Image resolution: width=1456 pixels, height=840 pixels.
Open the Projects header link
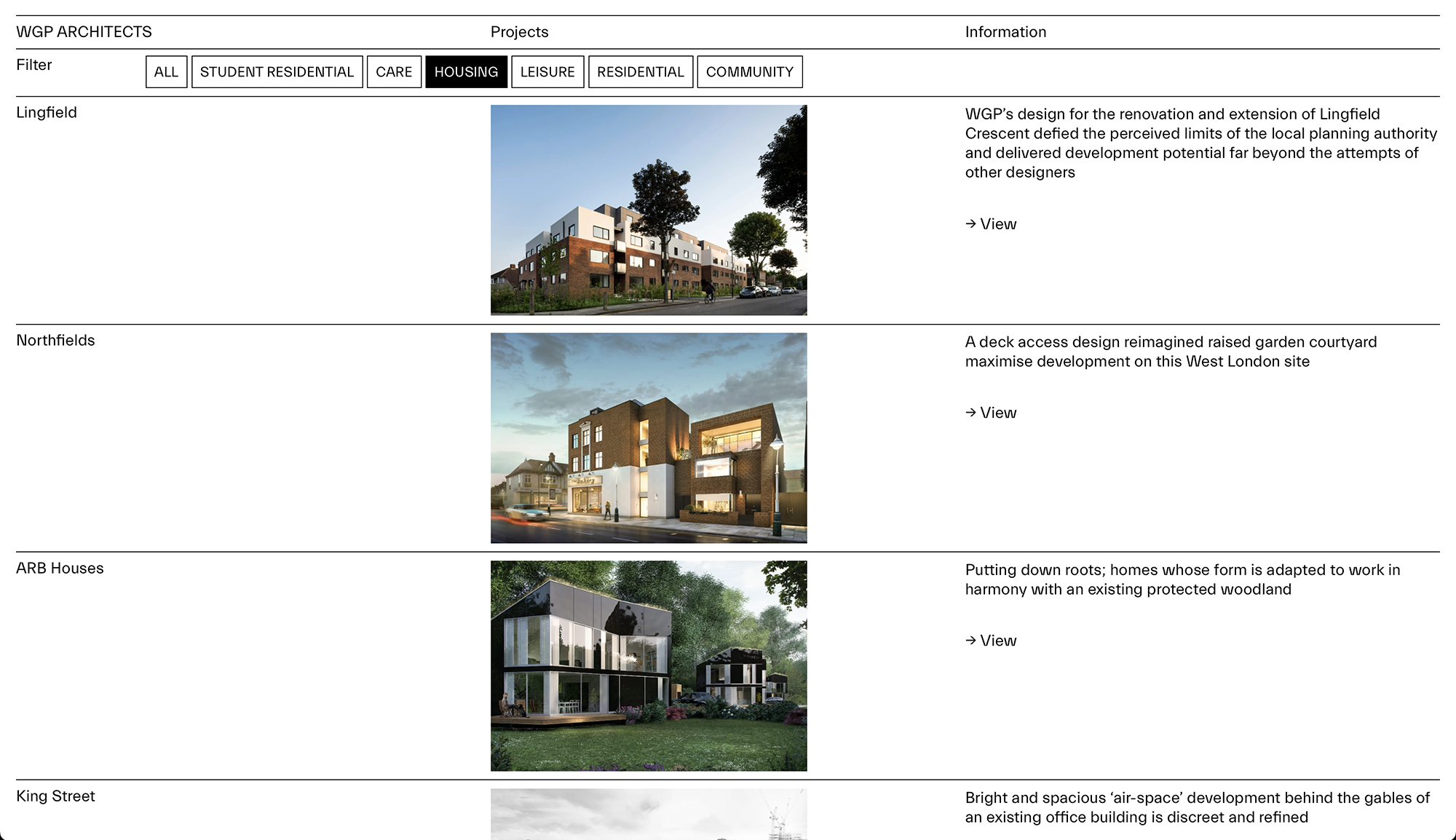click(519, 32)
